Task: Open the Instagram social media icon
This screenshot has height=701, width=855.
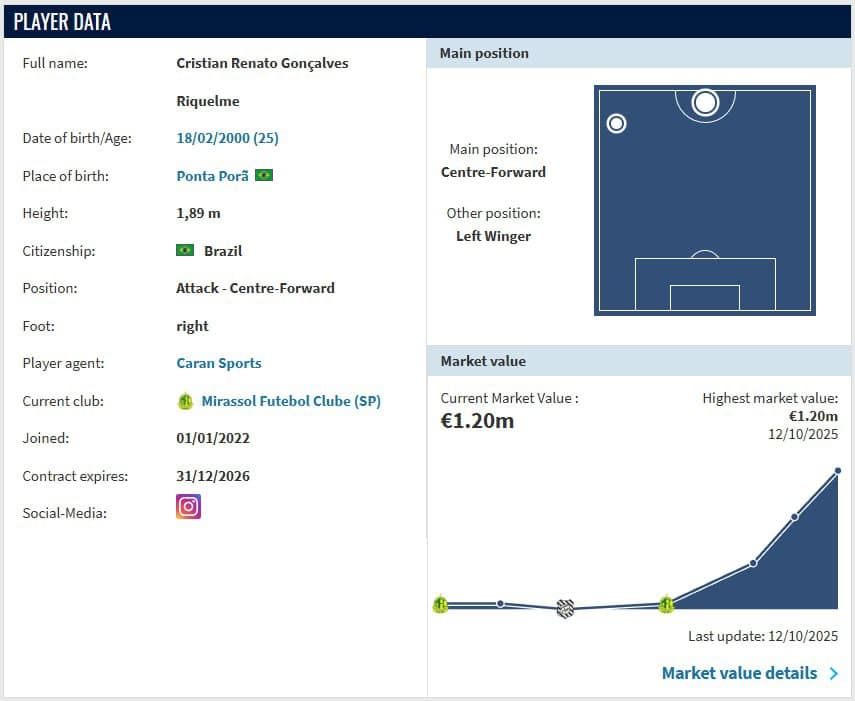Action: 188,506
